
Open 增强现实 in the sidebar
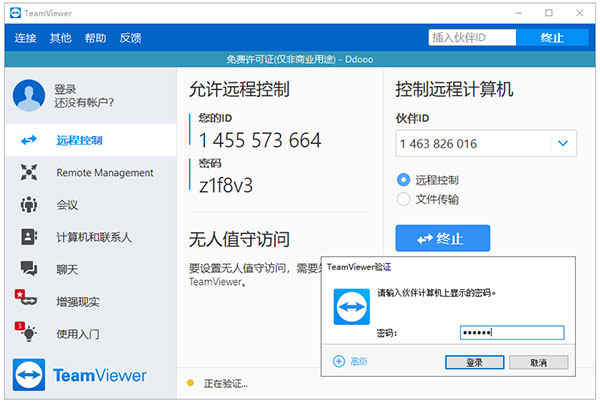pyautogui.click(x=91, y=302)
